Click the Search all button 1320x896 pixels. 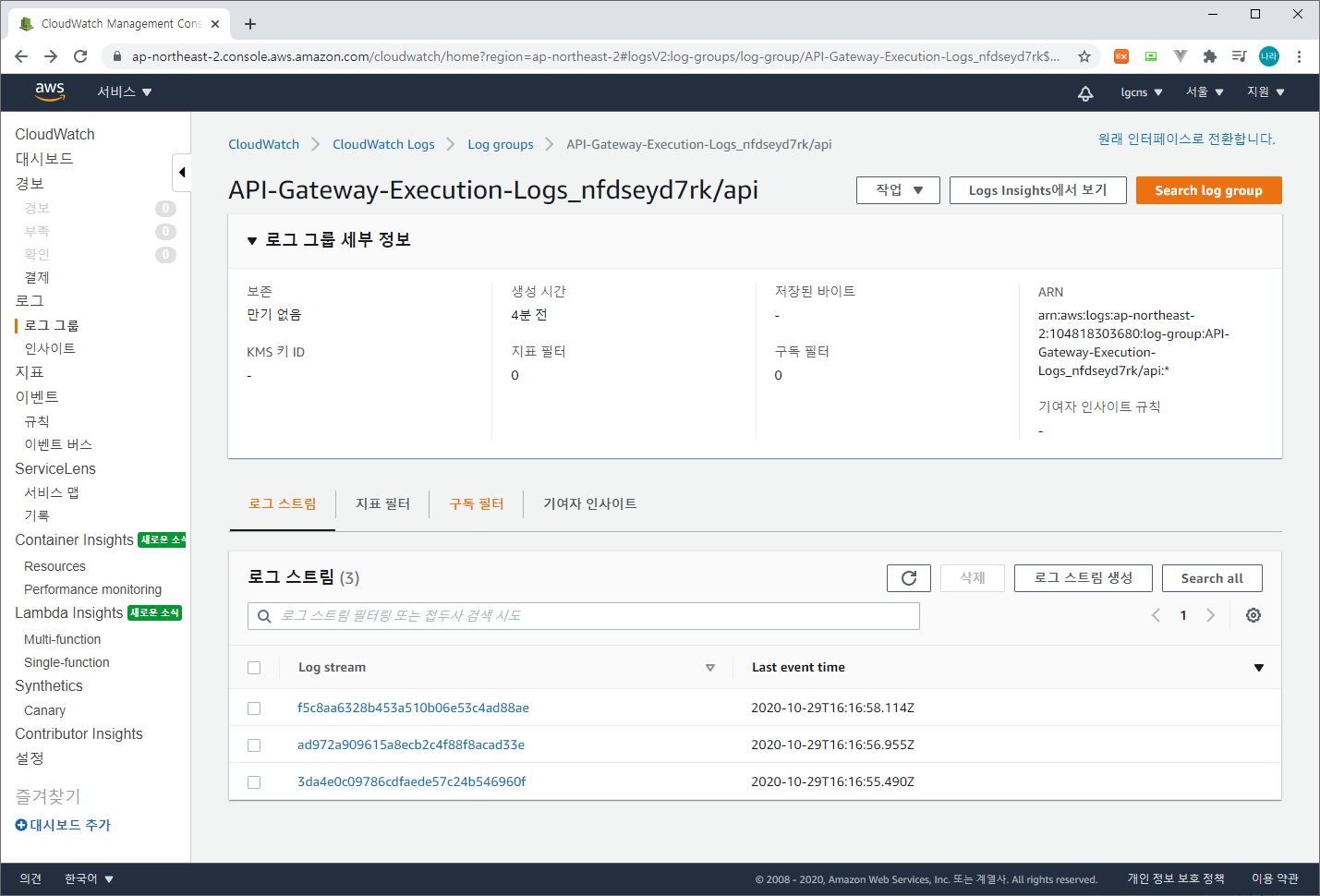1212,578
